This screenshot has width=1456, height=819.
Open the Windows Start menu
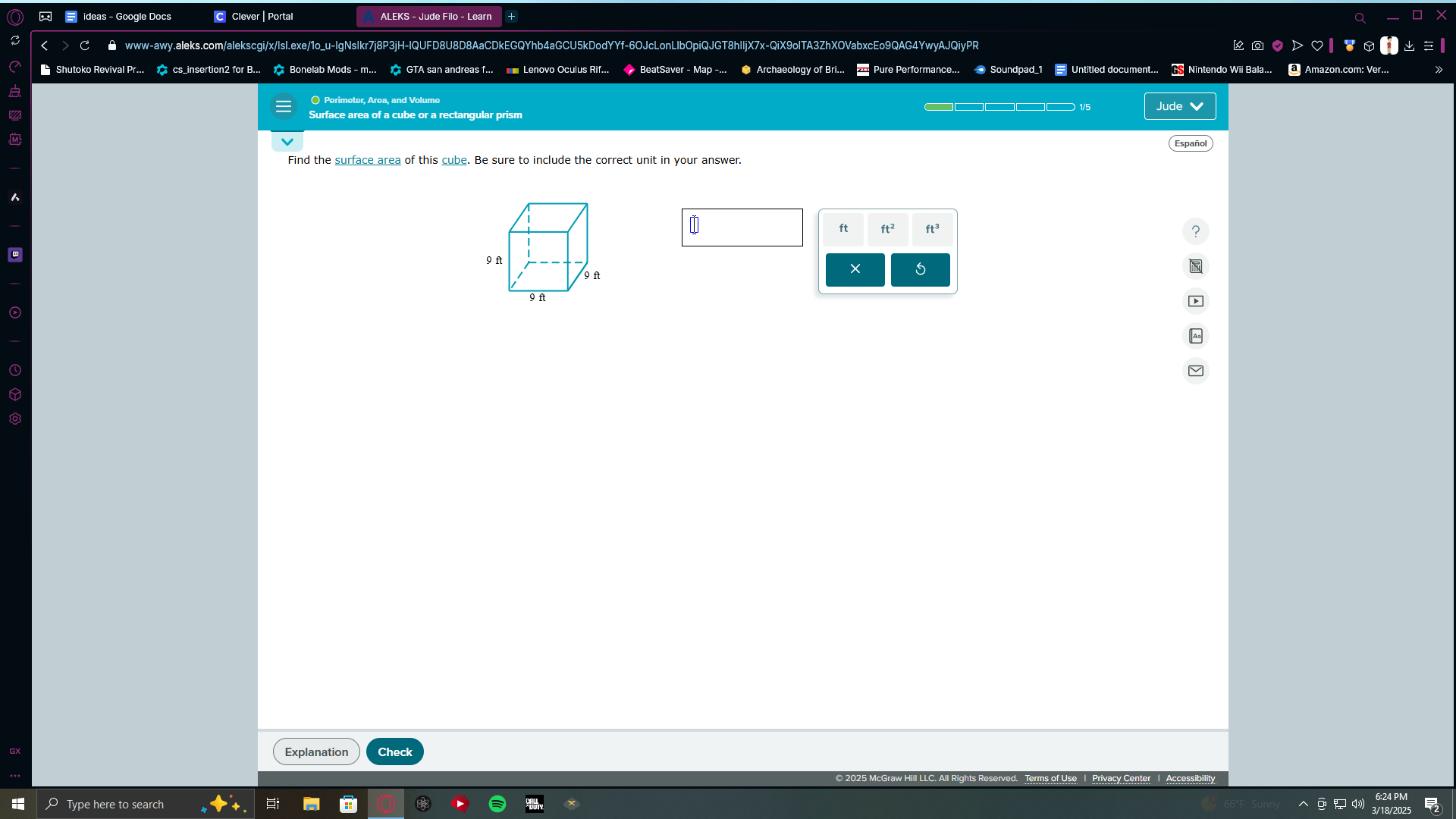click(18, 804)
